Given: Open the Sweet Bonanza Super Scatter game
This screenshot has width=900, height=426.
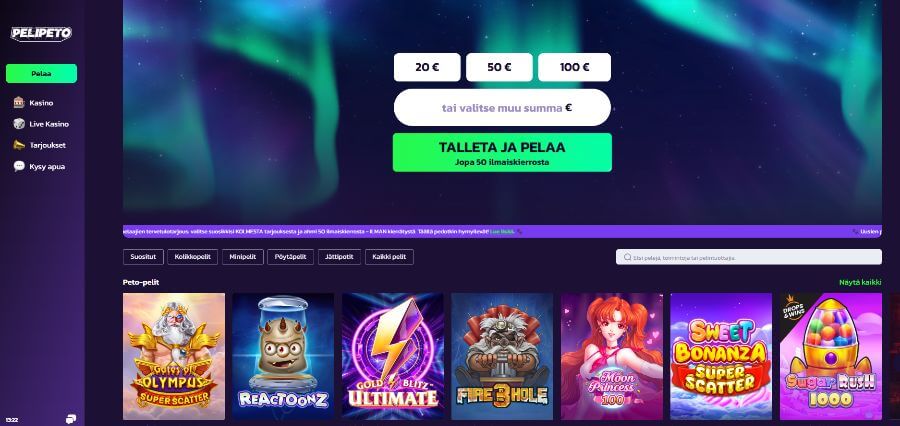Looking at the screenshot, I should click(x=721, y=357).
